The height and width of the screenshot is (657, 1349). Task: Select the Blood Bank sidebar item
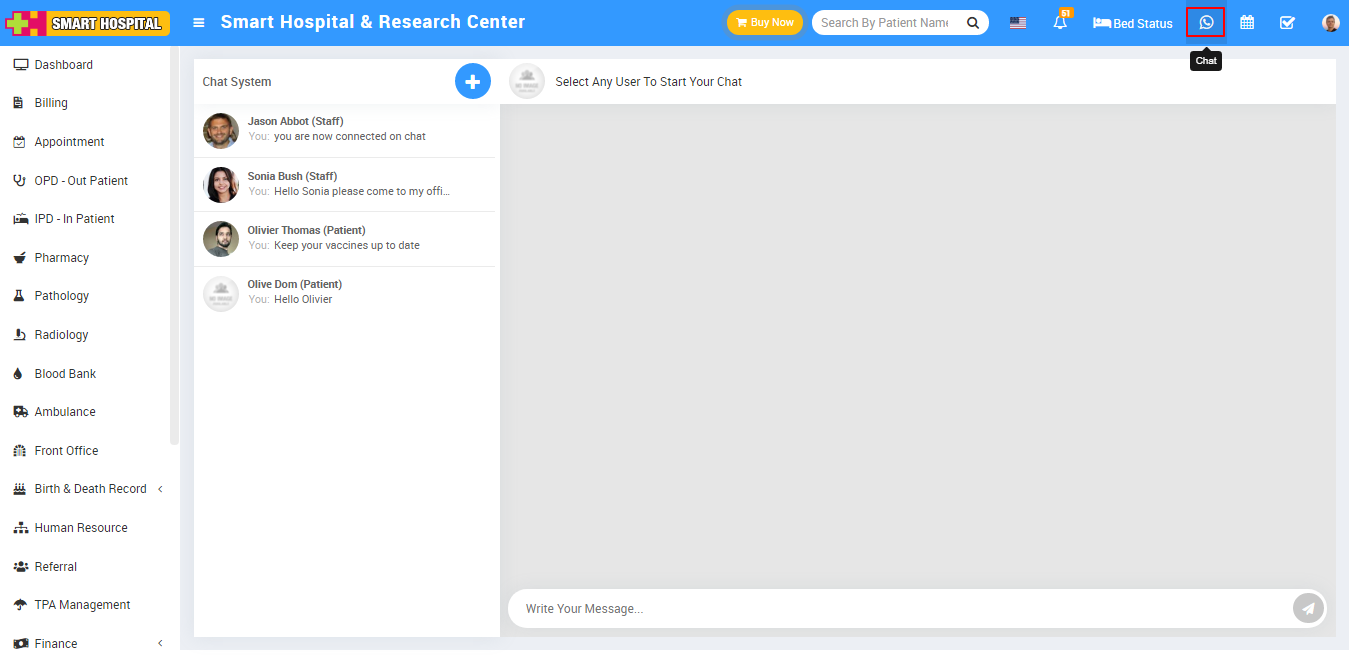pyautogui.click(x=65, y=374)
